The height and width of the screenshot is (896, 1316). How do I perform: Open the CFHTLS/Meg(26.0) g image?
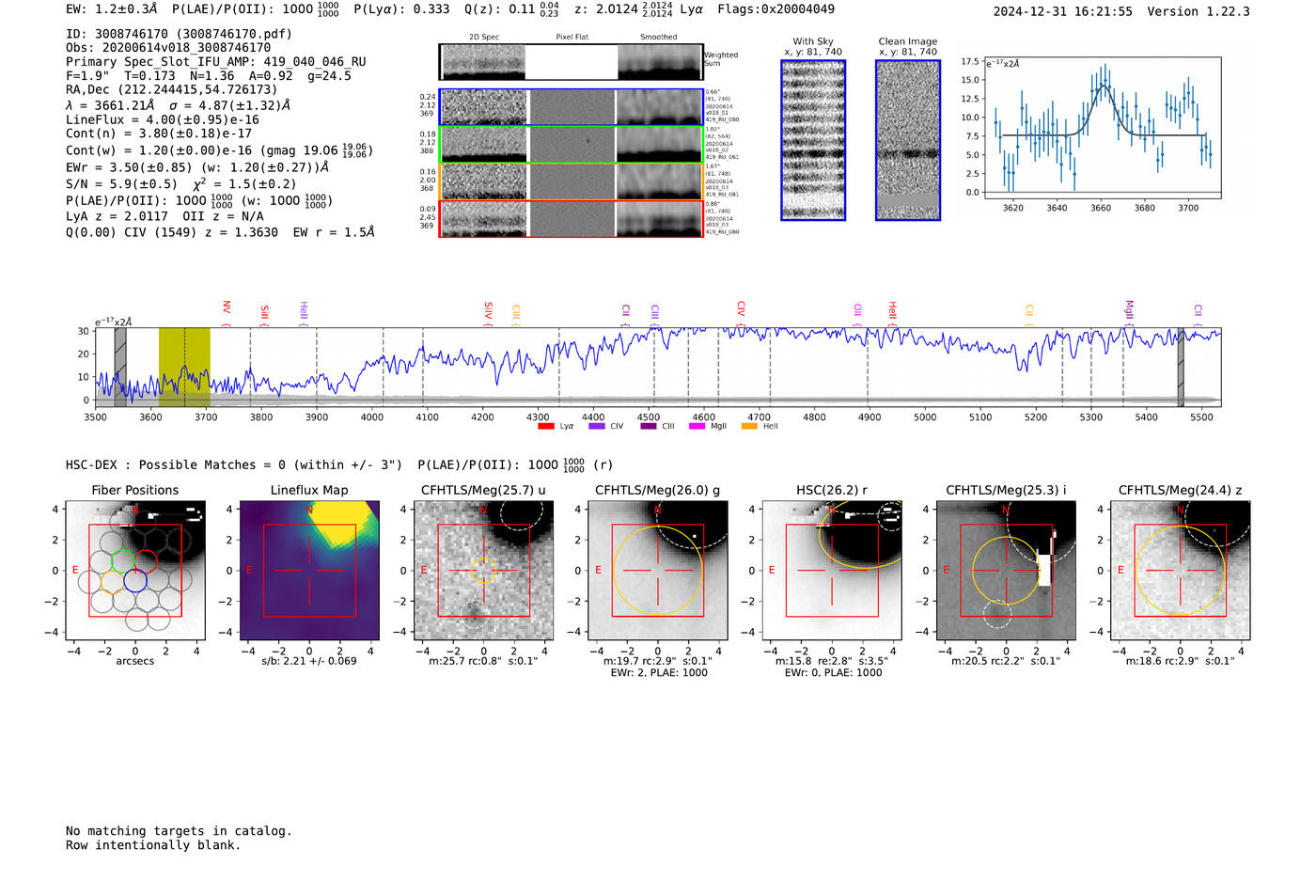coord(658,570)
